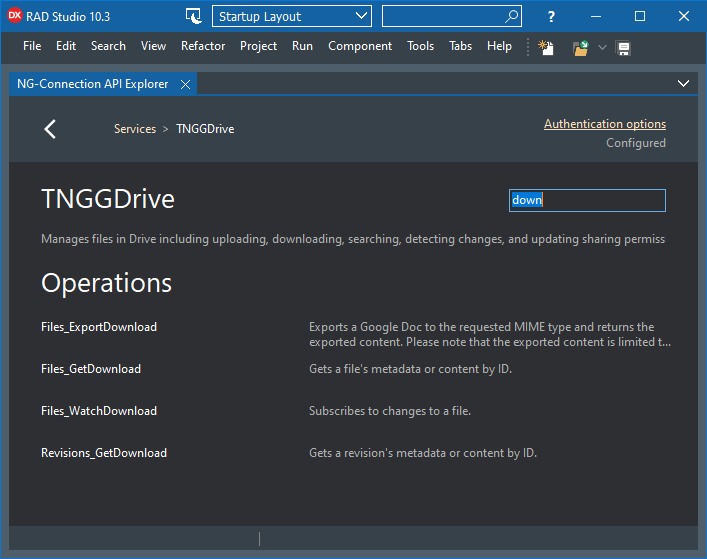Go to Services in the breadcrumb
Screen dimensions: 707x559
135,129
